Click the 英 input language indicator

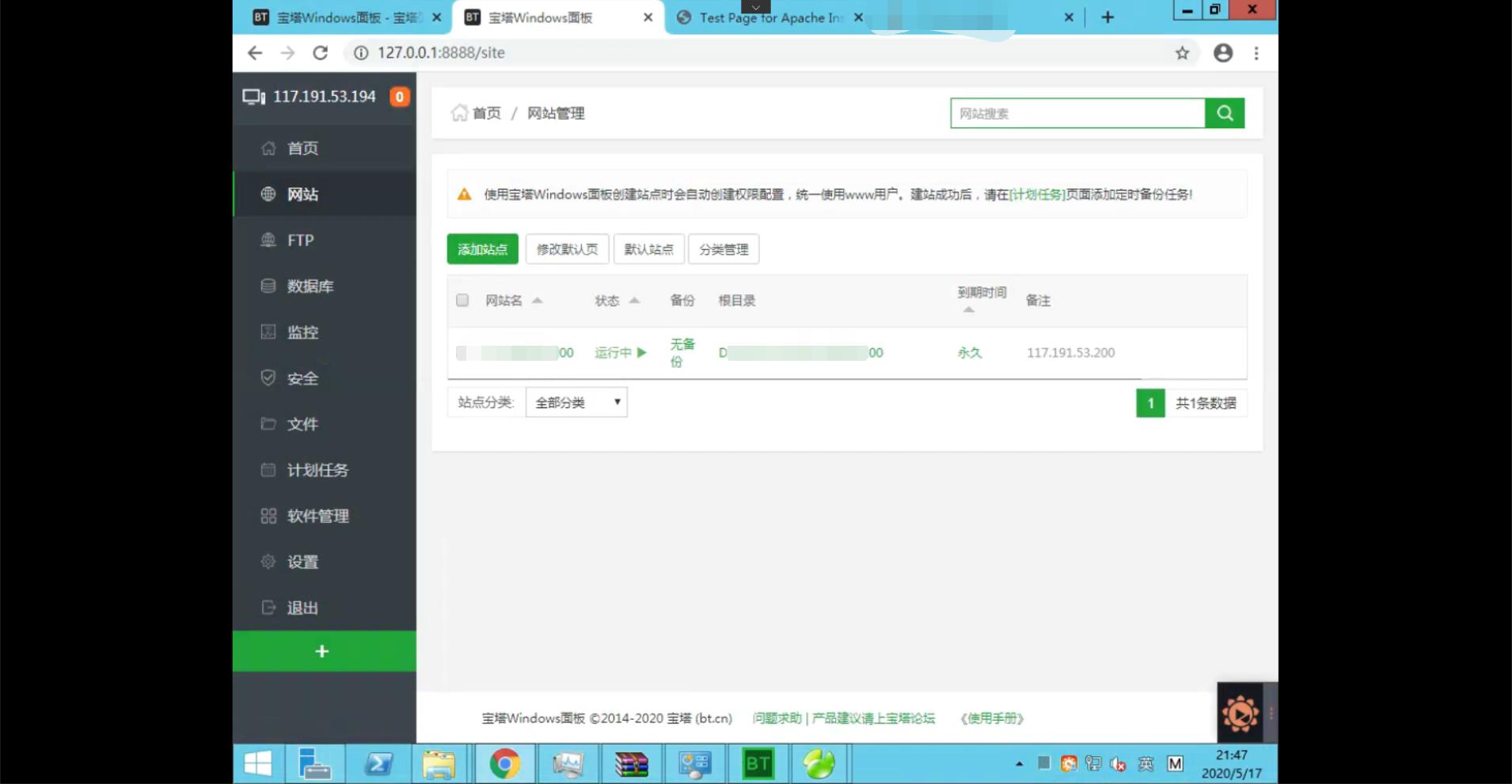[x=1145, y=763]
